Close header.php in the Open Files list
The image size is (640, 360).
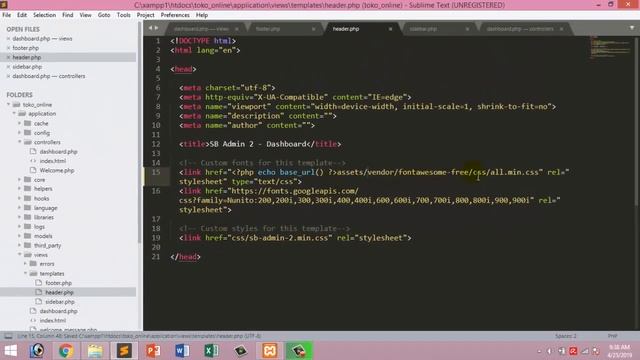click(x=8, y=58)
